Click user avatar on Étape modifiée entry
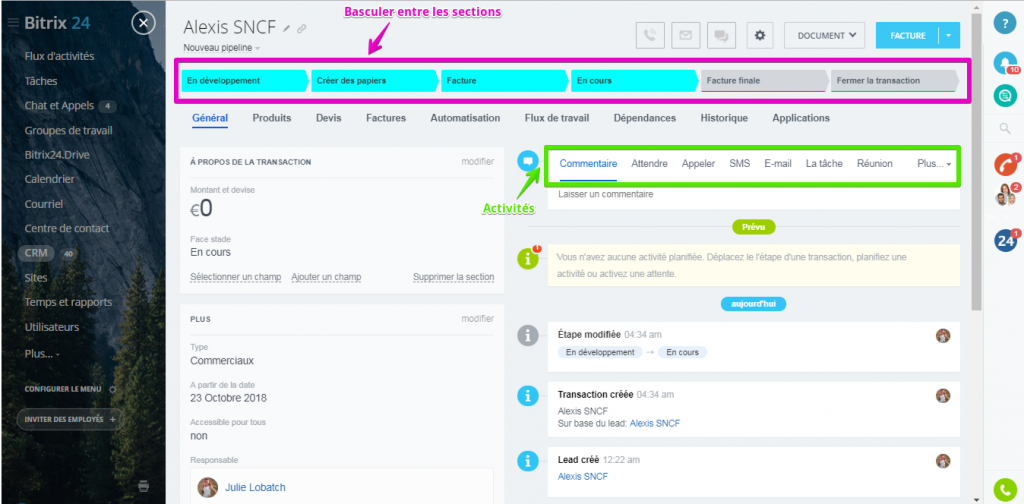1024x504 pixels. [x=942, y=336]
